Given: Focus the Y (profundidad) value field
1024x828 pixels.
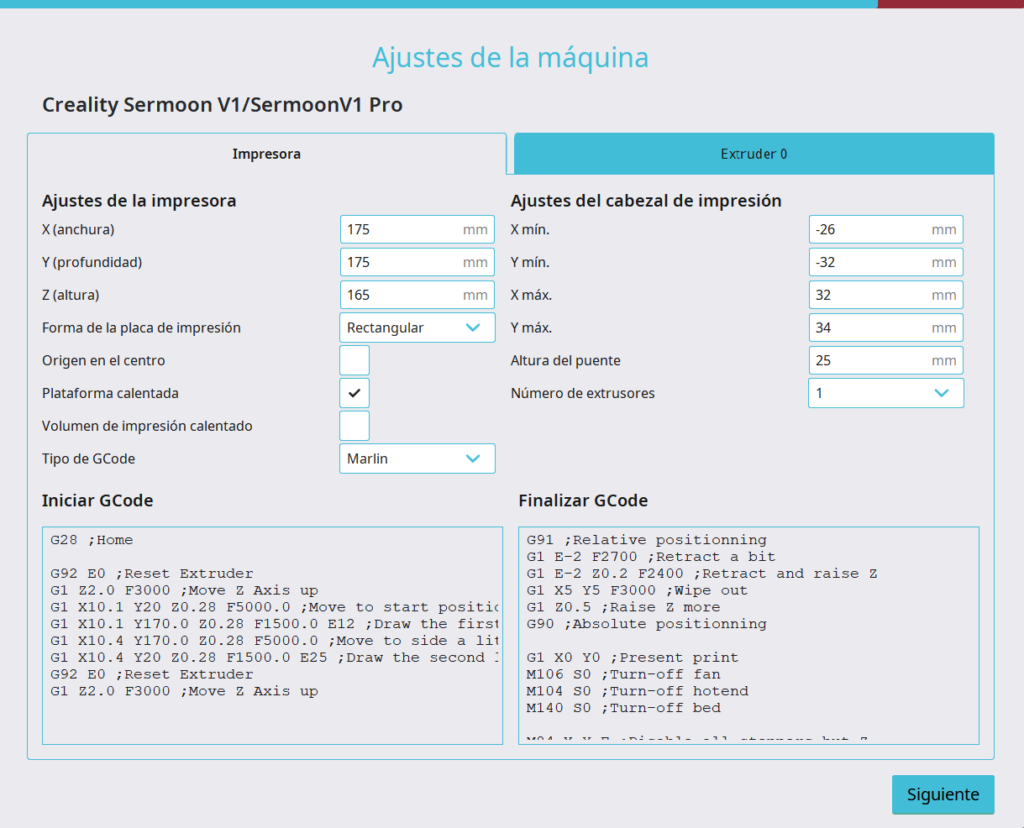Looking at the screenshot, I should [x=400, y=262].
